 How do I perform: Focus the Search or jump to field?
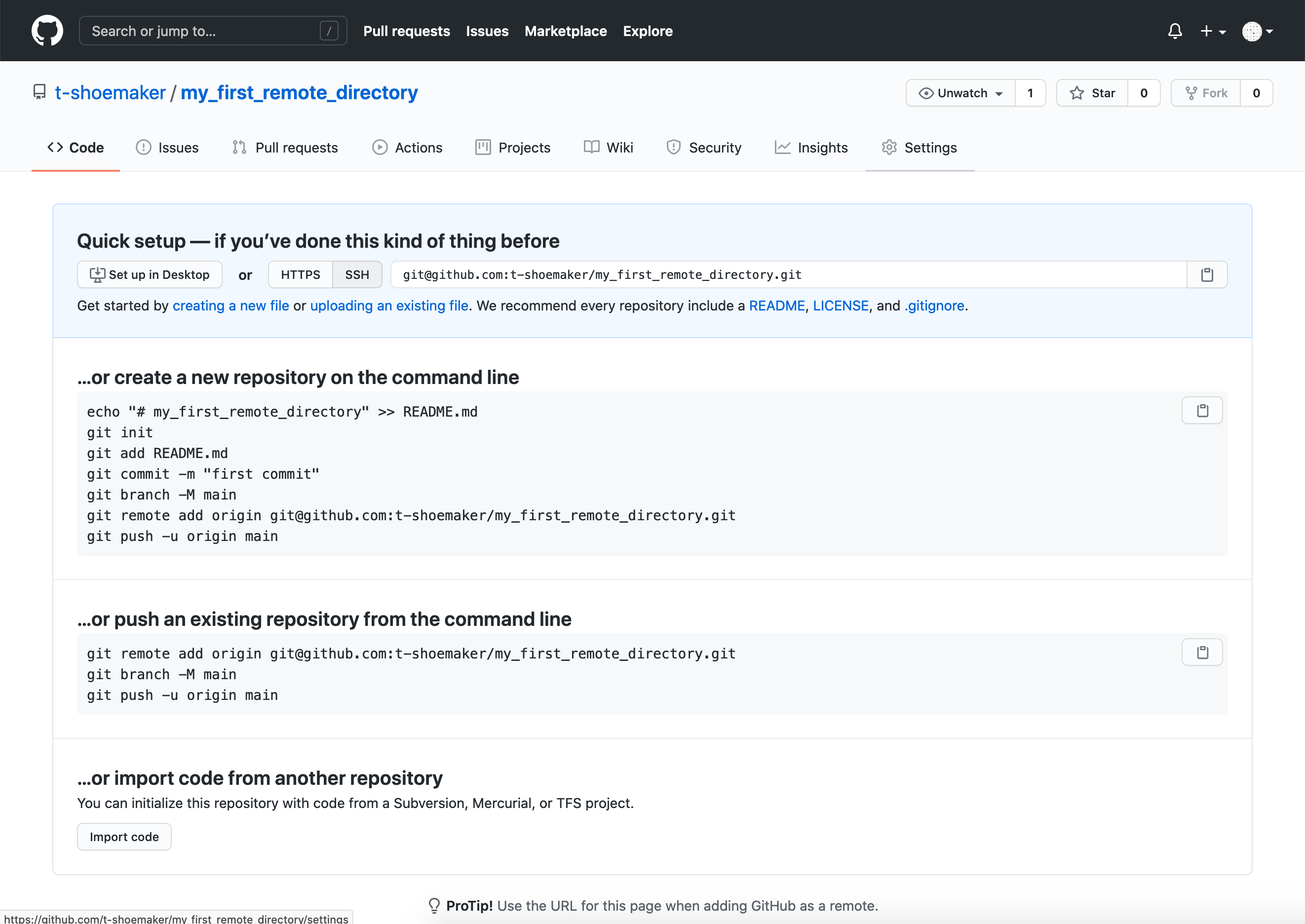(213, 31)
